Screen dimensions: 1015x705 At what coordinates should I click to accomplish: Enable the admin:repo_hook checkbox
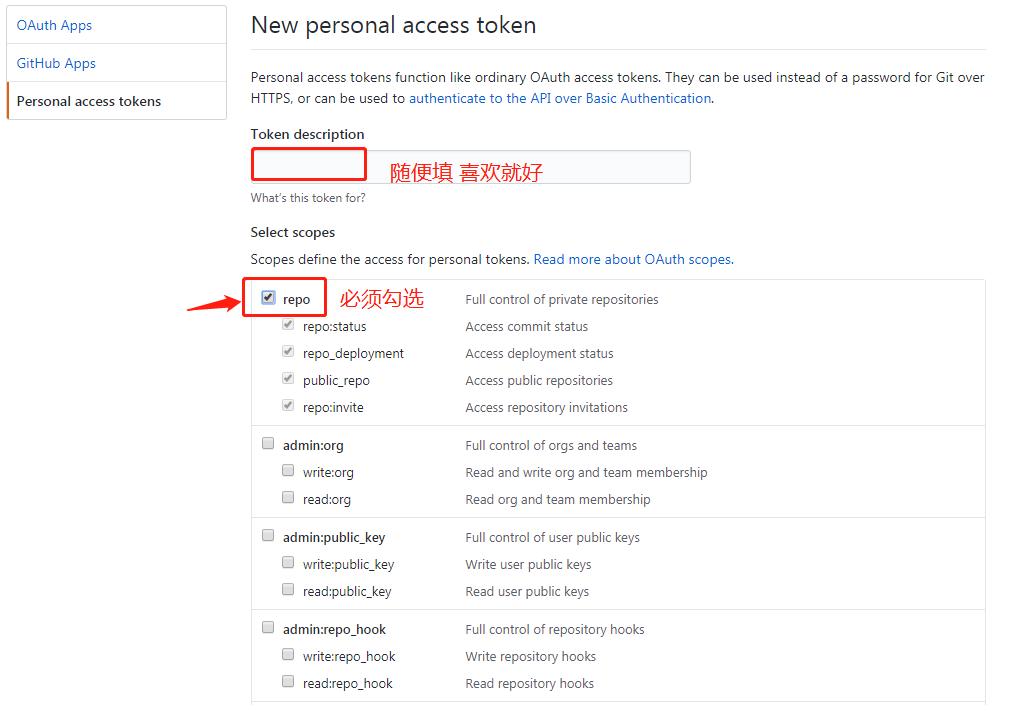pyautogui.click(x=268, y=628)
